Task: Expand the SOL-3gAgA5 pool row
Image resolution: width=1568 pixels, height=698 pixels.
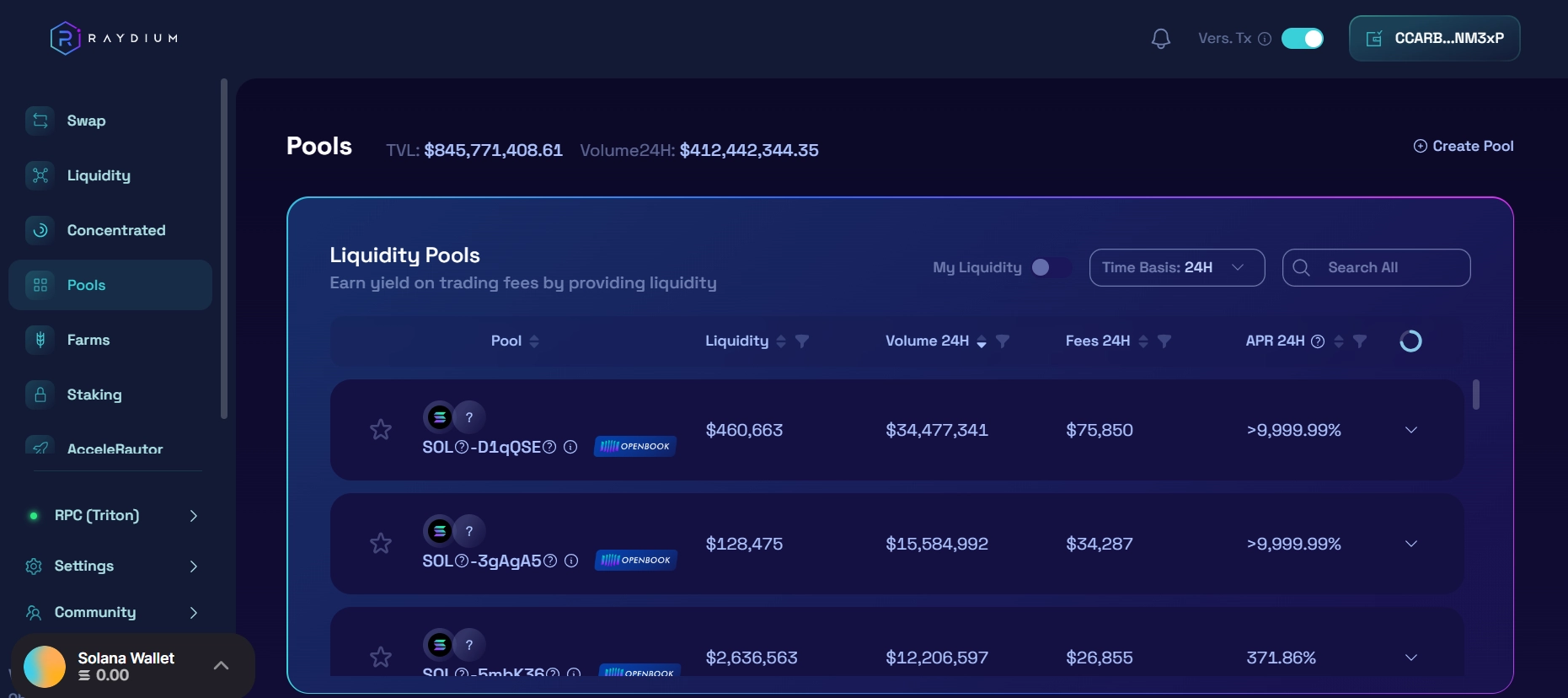Action: [x=1411, y=544]
